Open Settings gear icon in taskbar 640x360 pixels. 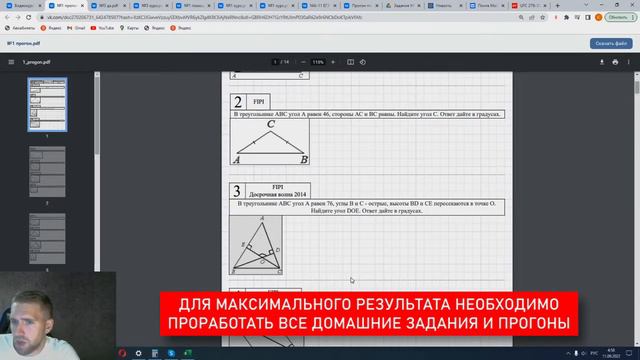(x=139, y=353)
